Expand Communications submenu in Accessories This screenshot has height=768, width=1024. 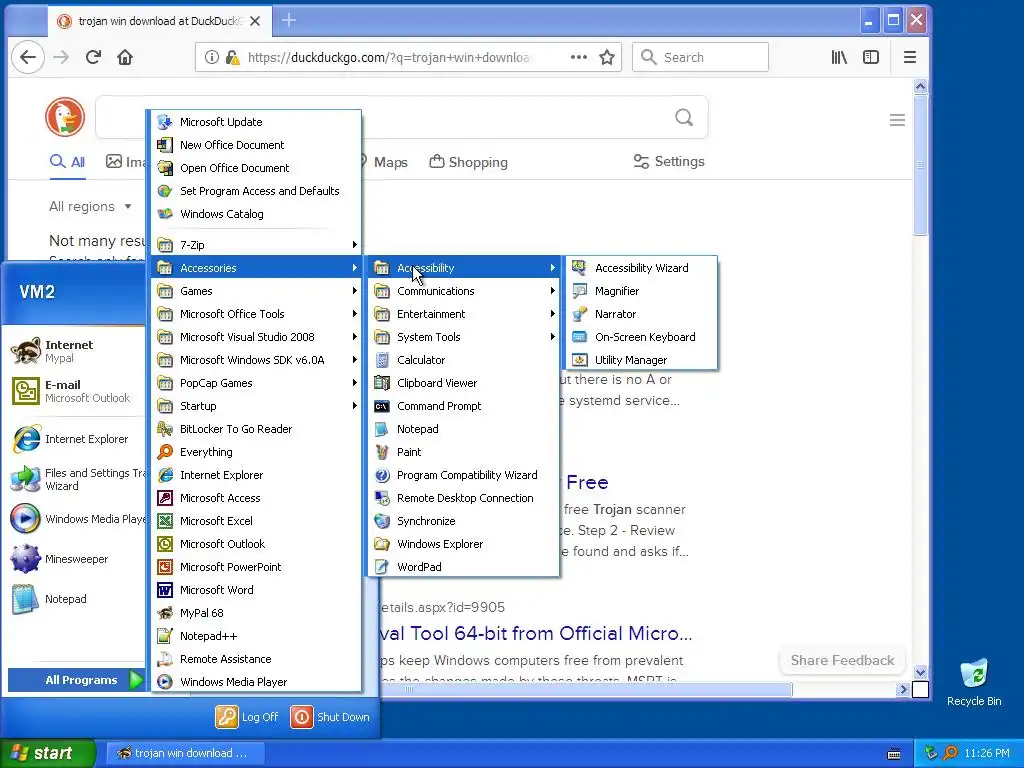coord(463,291)
